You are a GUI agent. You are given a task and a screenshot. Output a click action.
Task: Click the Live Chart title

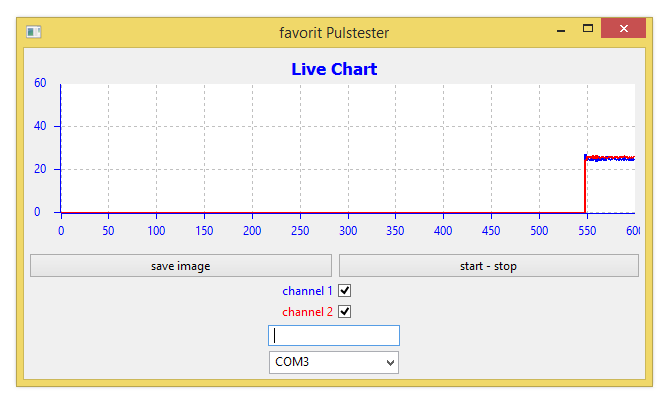pyautogui.click(x=334, y=69)
